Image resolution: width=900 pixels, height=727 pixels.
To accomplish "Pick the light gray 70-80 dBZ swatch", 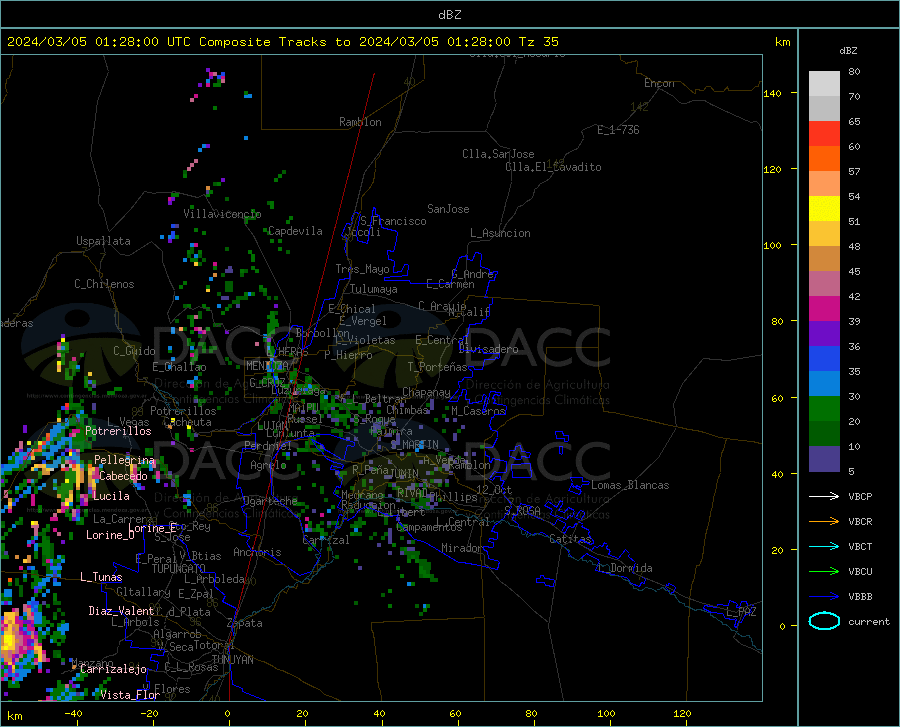I will tap(824, 84).
